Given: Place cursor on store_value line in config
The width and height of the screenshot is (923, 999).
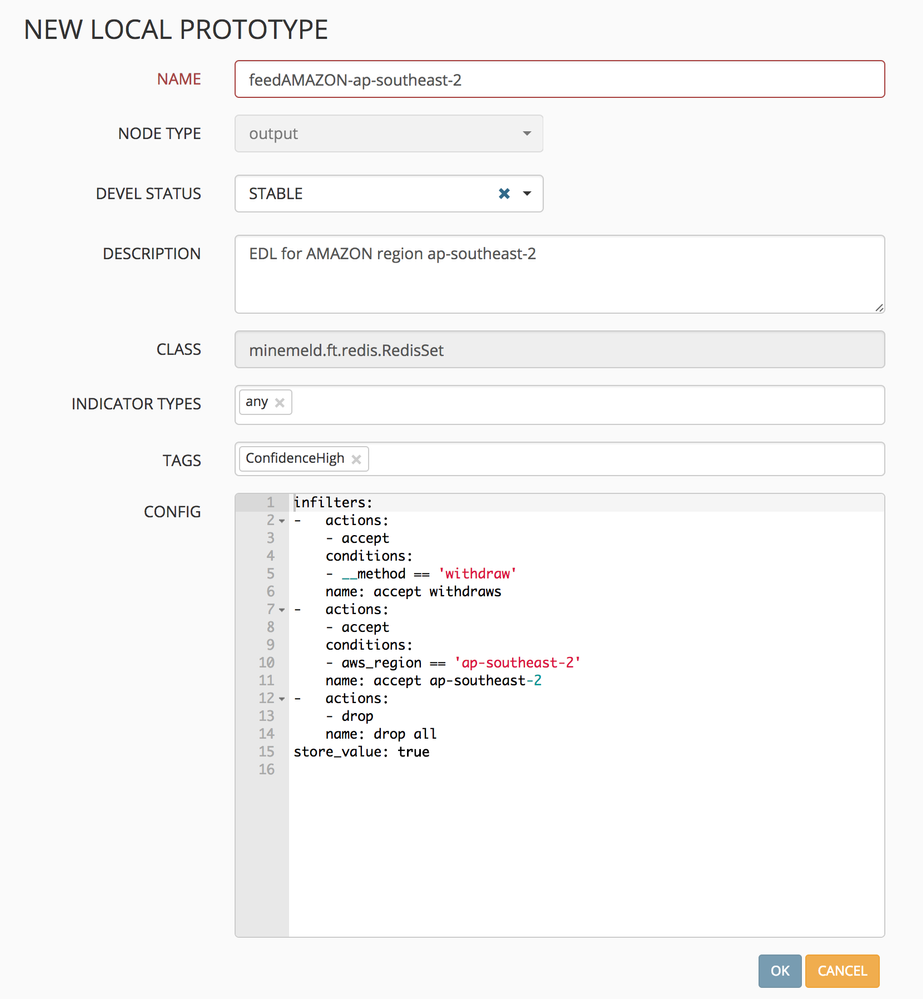Looking at the screenshot, I should point(361,752).
